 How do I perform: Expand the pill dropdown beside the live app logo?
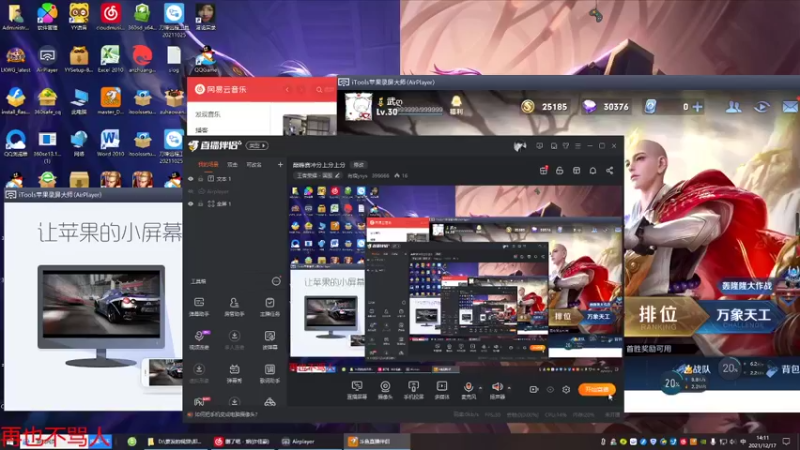(x=257, y=146)
